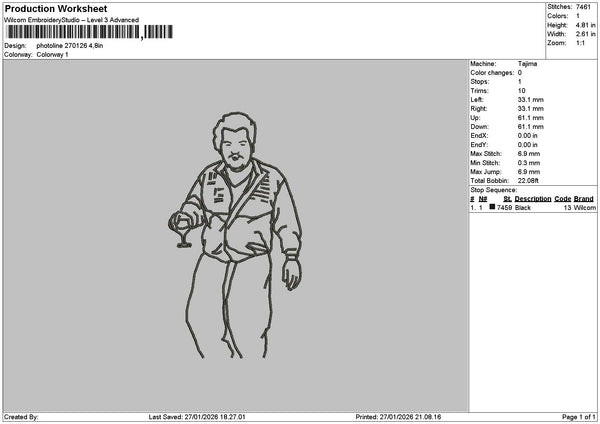Click the wine glass in the design

pos(181,231)
